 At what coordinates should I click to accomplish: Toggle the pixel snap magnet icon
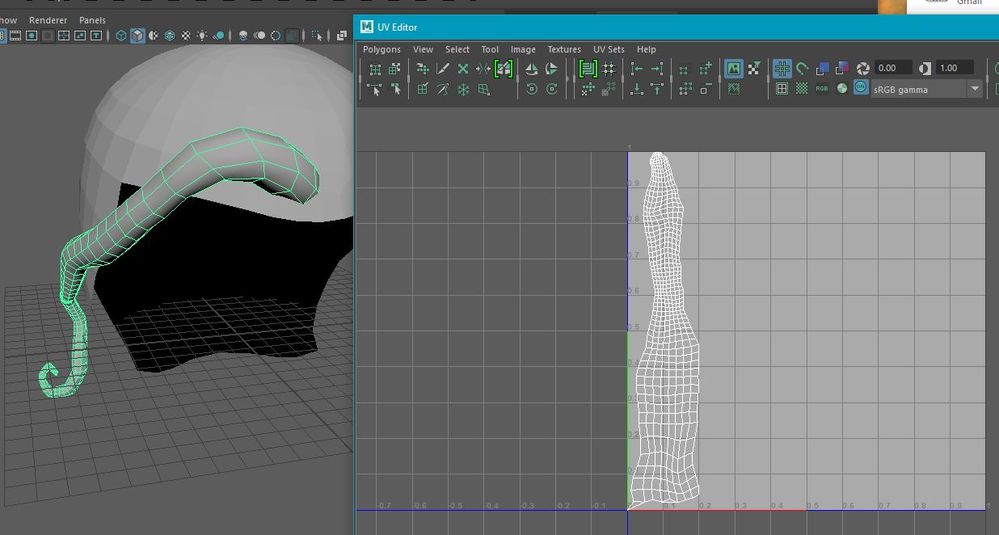pyautogui.click(x=801, y=69)
